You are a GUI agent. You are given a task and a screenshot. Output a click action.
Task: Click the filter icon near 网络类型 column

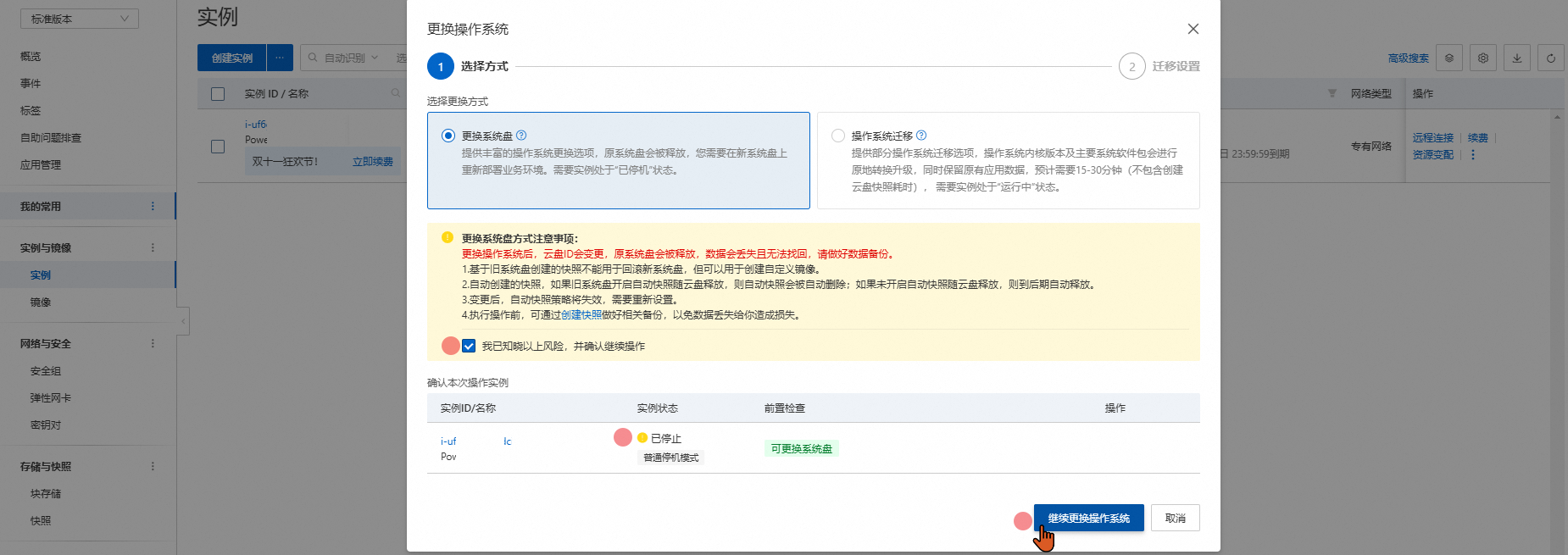[1332, 93]
